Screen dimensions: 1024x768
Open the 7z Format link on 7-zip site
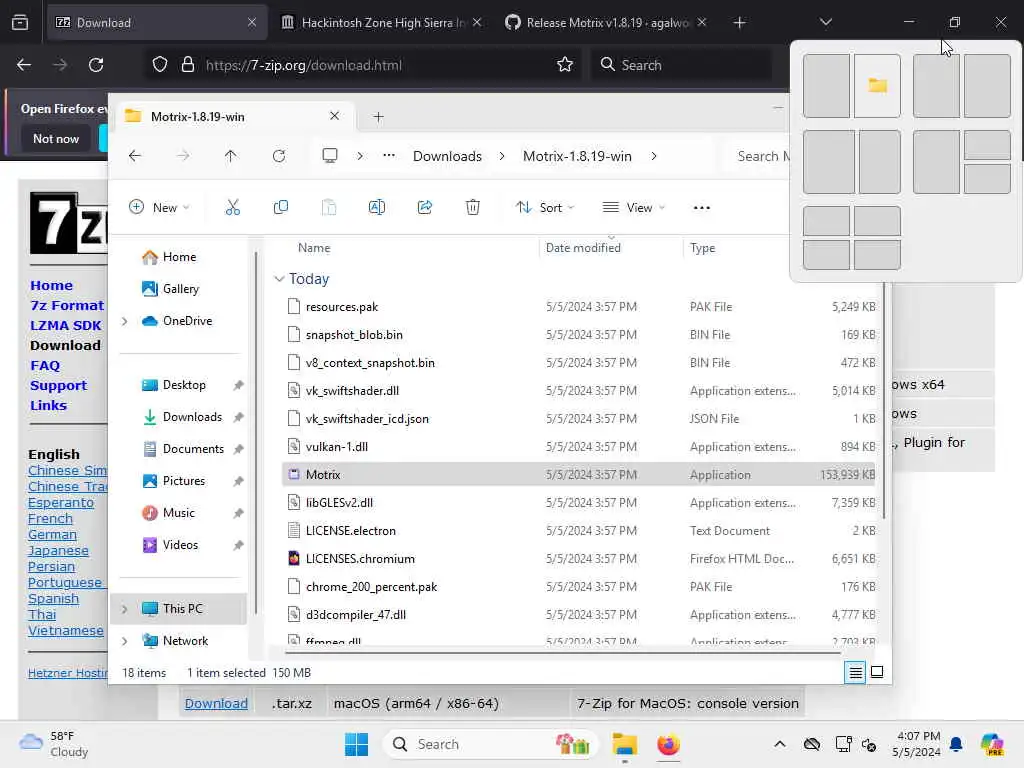pos(67,306)
